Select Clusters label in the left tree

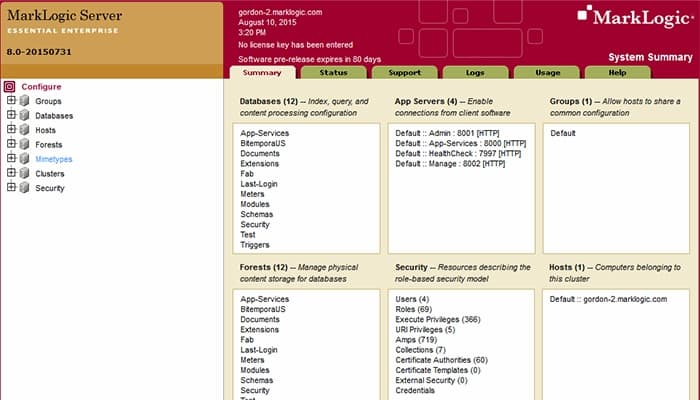50,174
